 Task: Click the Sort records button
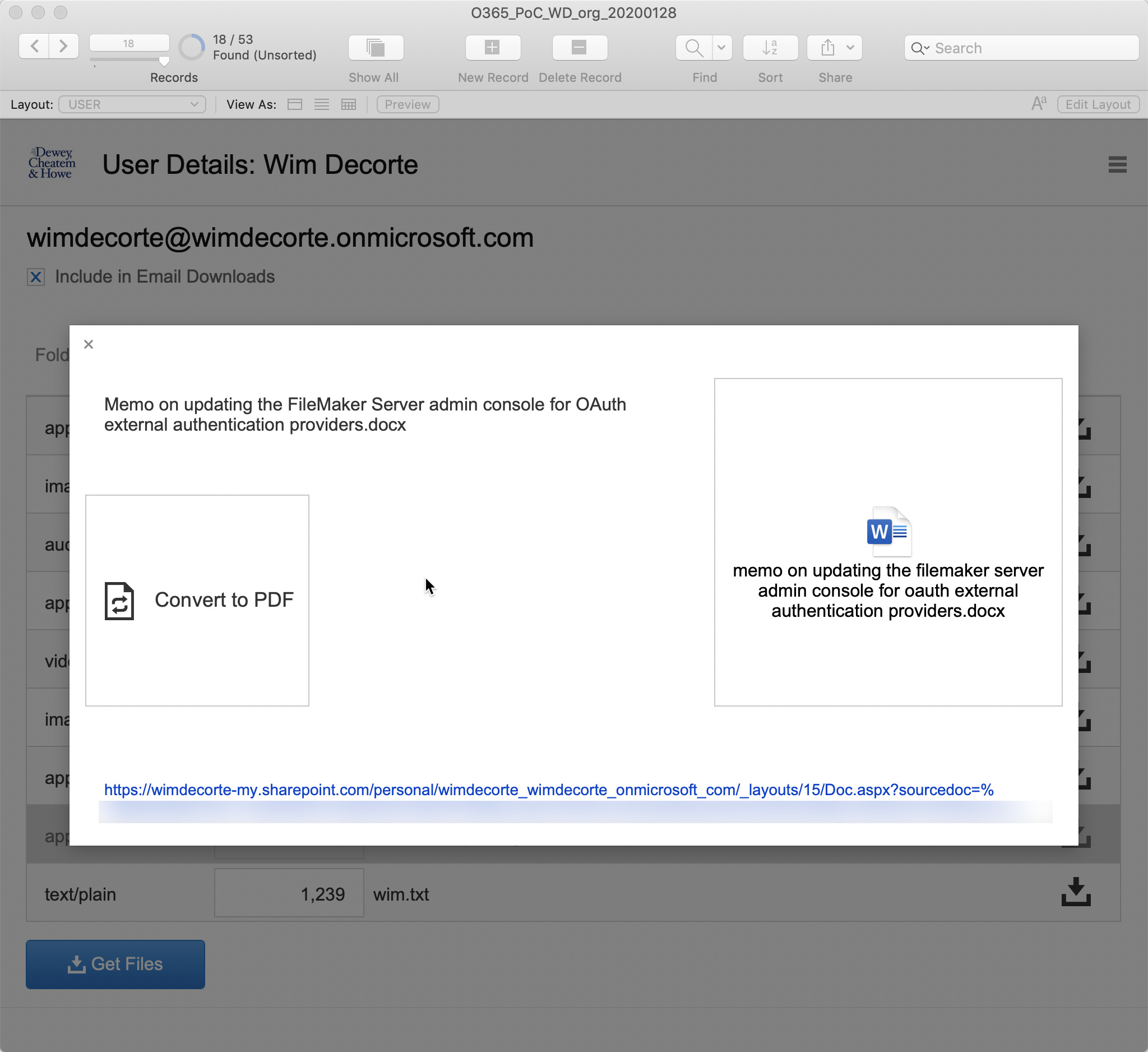(x=770, y=48)
